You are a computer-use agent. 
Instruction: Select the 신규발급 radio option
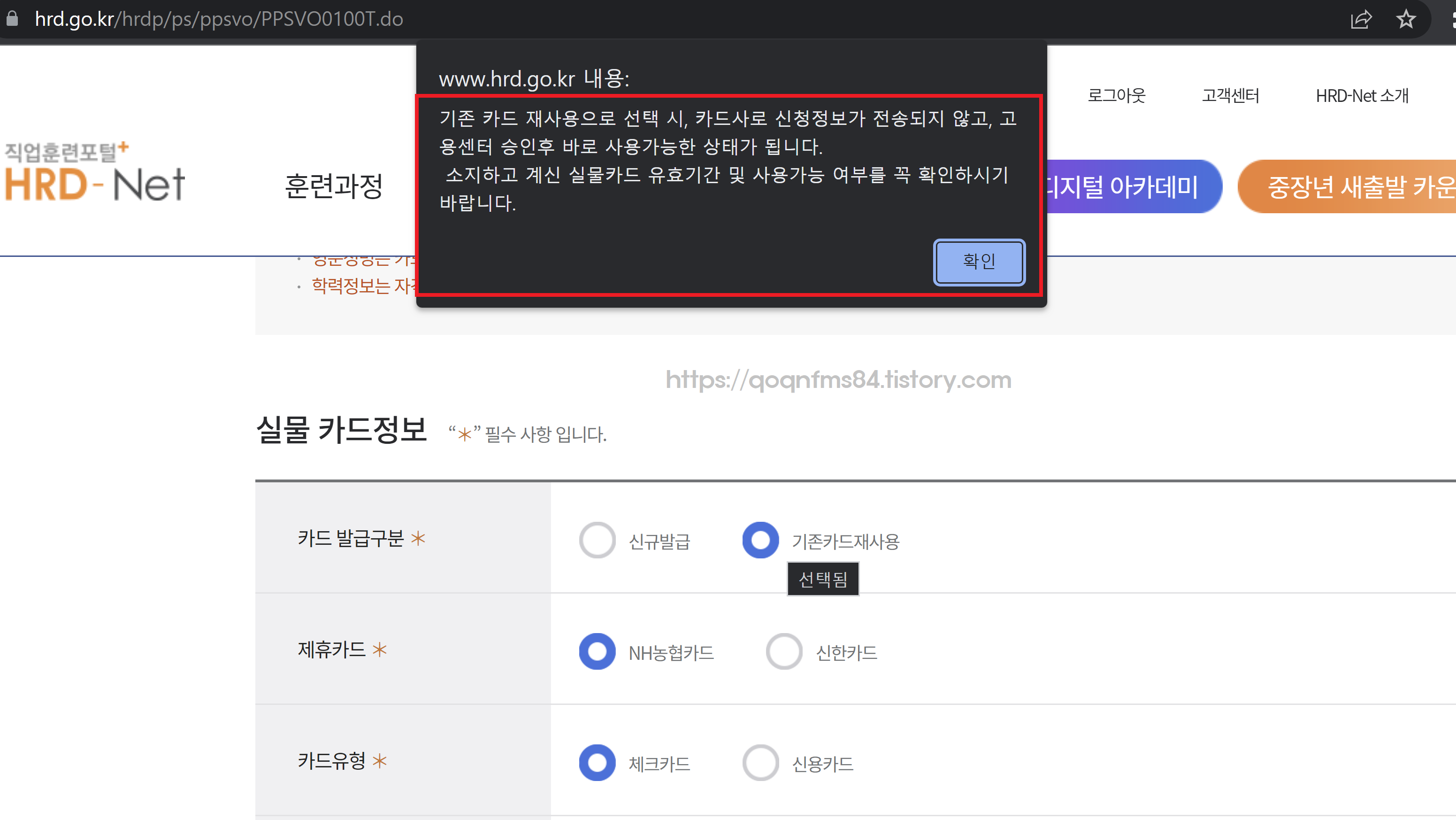(598, 540)
